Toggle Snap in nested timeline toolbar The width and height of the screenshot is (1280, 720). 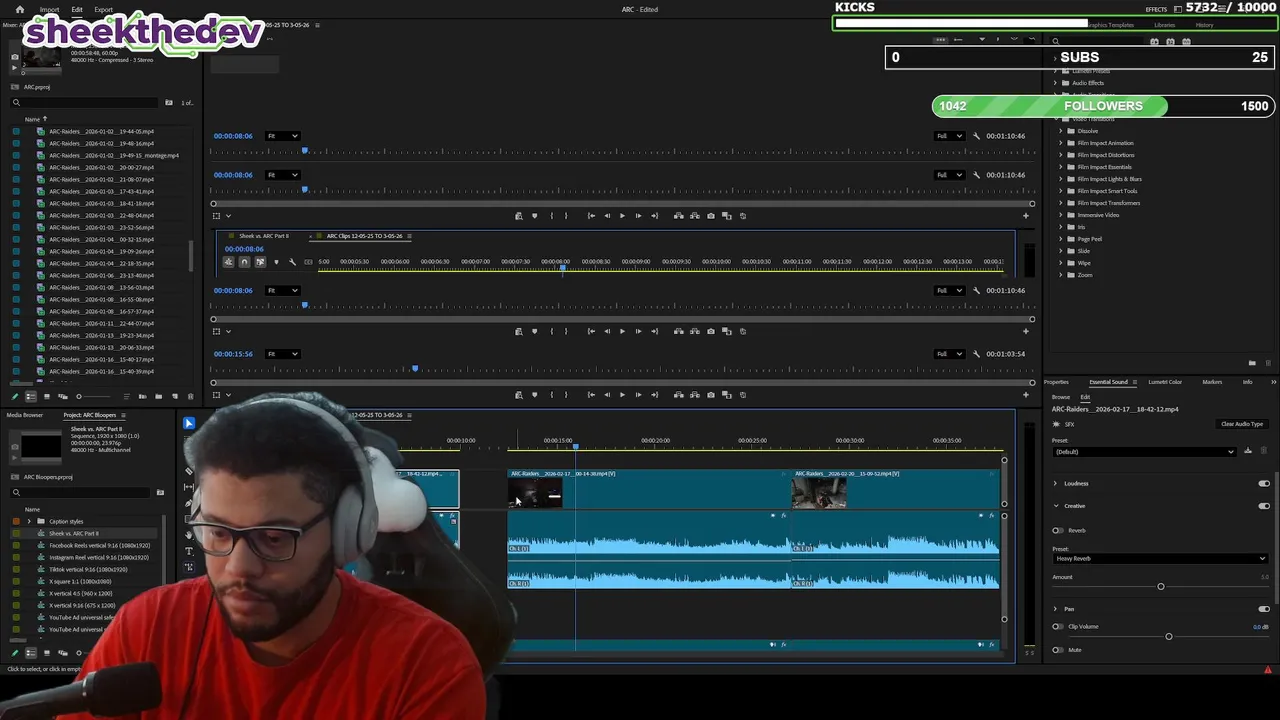click(x=244, y=262)
